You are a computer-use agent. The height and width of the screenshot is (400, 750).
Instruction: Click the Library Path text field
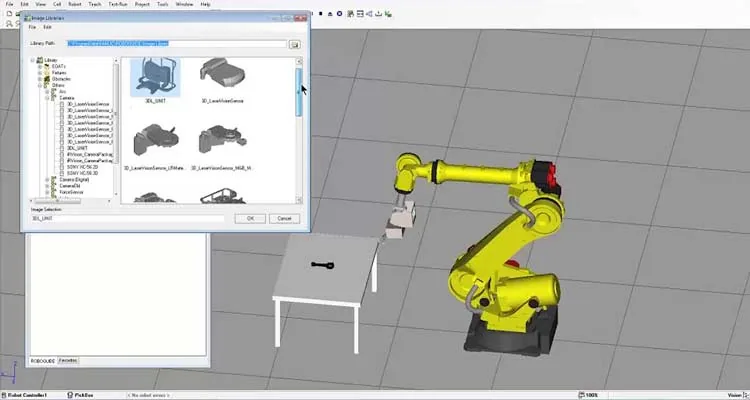click(177, 44)
